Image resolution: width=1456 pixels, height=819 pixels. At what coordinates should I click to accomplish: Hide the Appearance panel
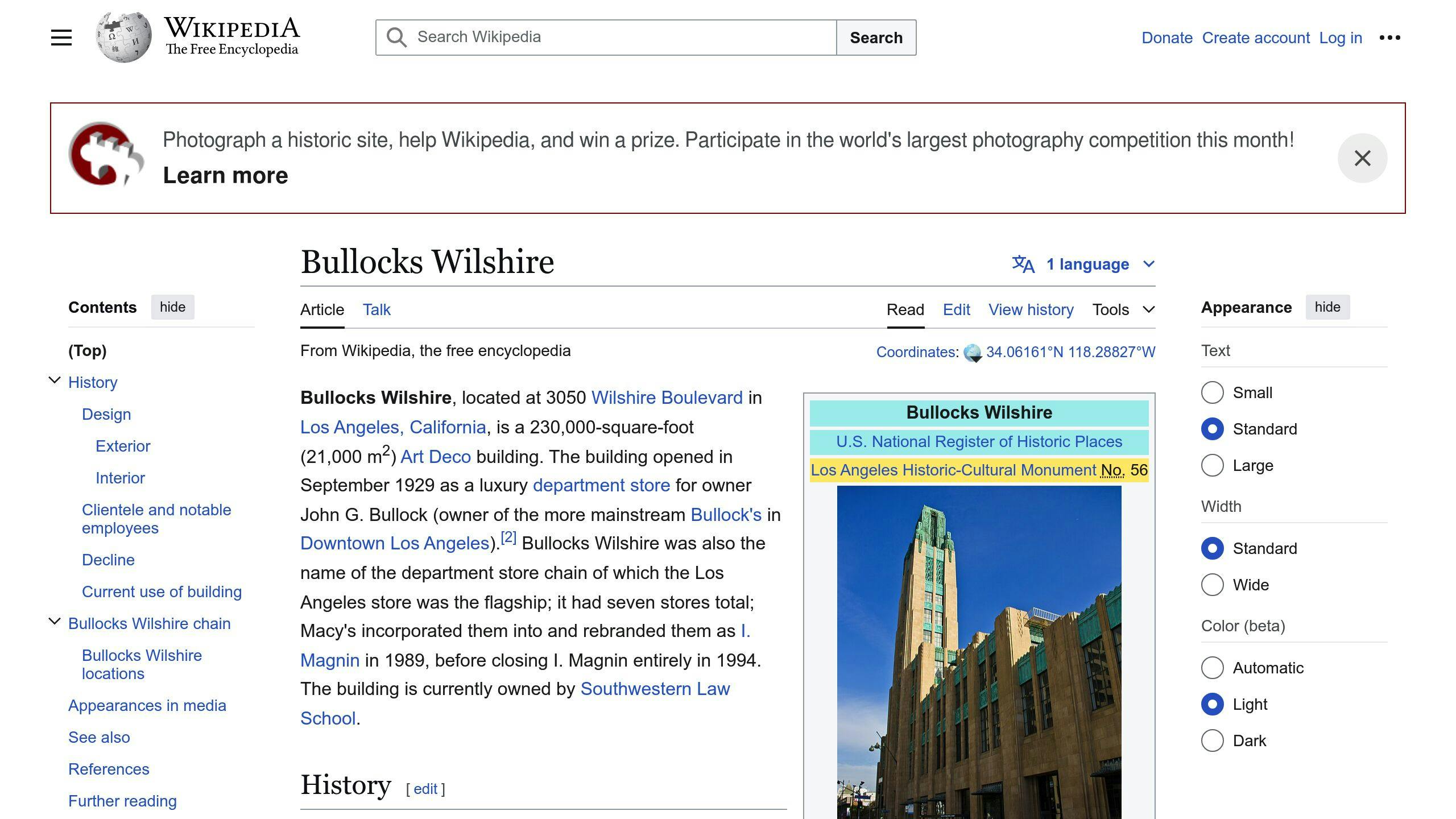tap(1327, 307)
